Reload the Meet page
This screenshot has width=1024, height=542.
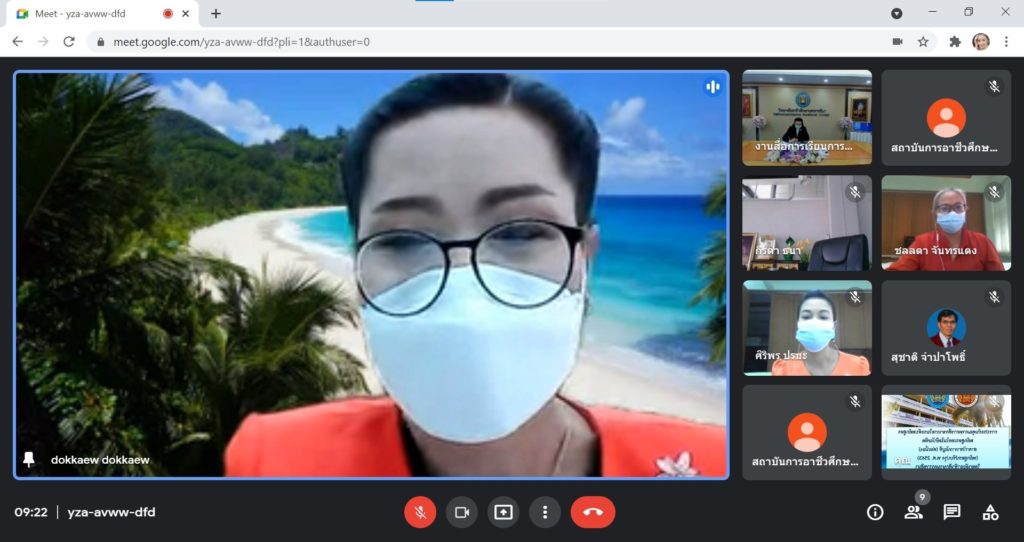[x=69, y=42]
